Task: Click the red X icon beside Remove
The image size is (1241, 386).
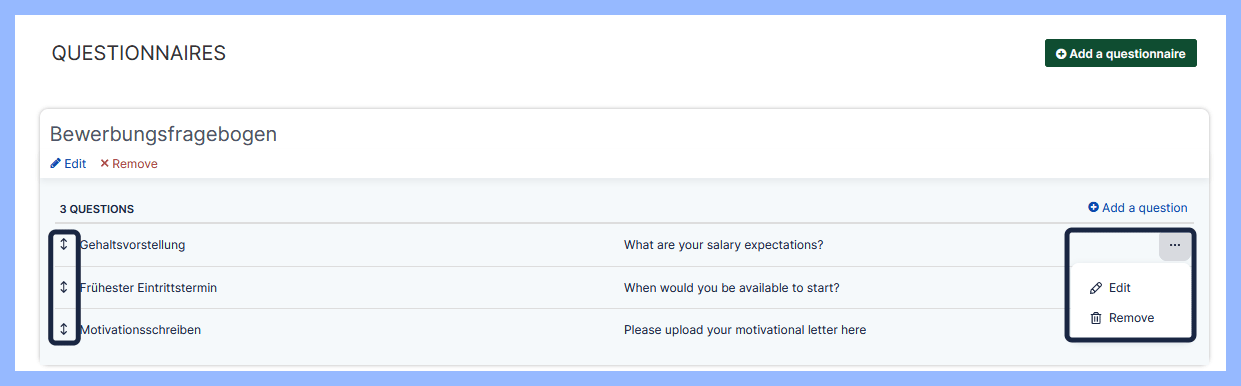Action: [x=105, y=164]
